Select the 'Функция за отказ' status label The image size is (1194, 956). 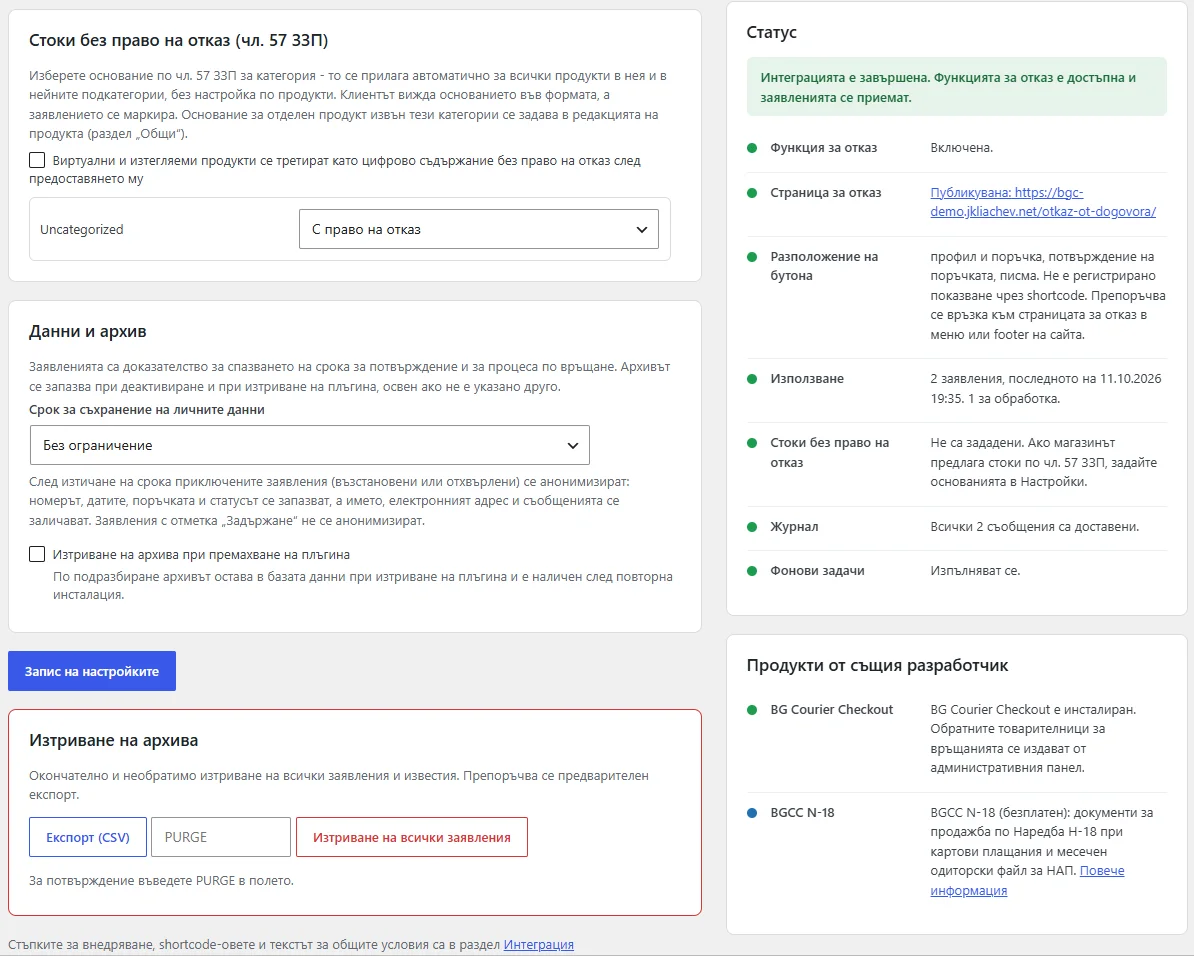coord(824,148)
